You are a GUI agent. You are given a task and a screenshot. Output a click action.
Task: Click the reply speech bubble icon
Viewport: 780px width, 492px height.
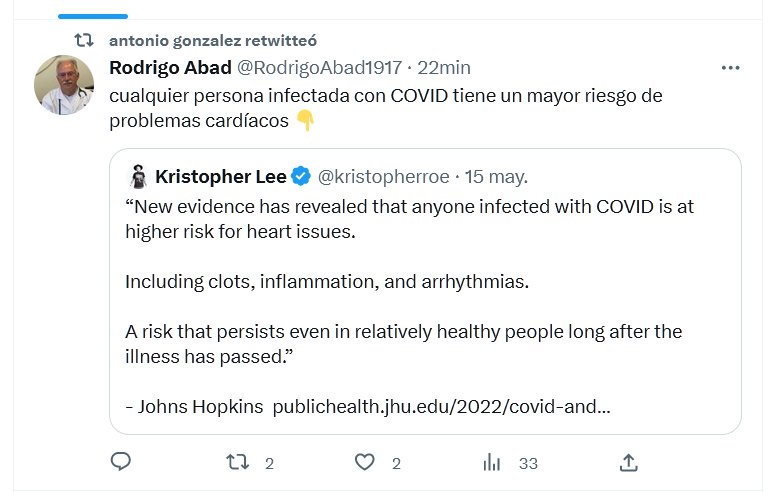coord(121,462)
